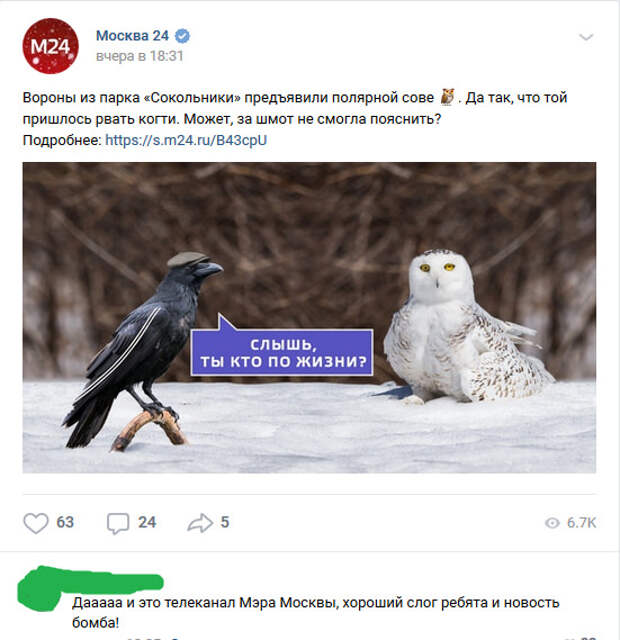Open comments via the speech bubble icon
Image resolution: width=620 pixels, height=640 pixels.
[x=118, y=523]
